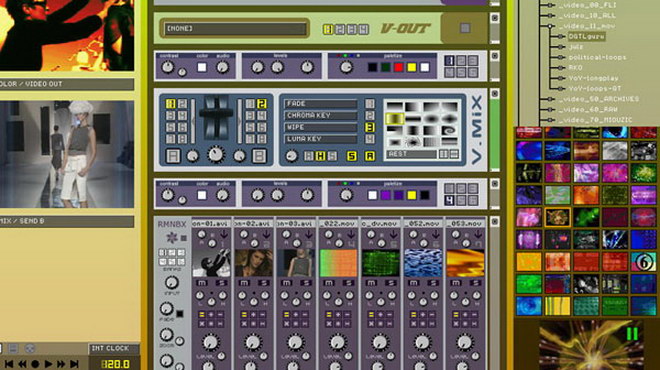Open the political-loops folder
Screen dimensions: 660x370
[x=597, y=57]
